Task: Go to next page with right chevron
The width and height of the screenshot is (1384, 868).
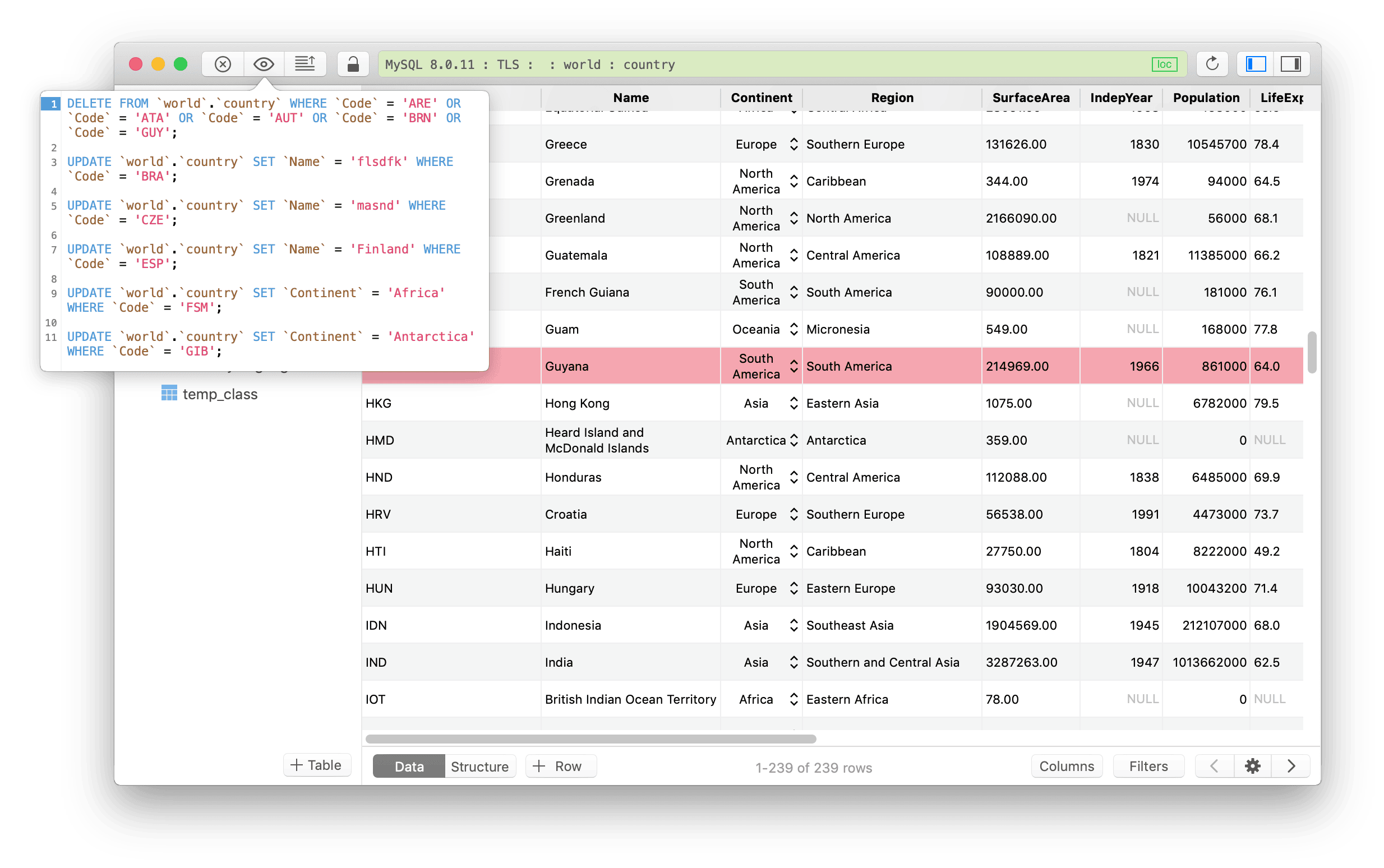Action: [x=1290, y=766]
